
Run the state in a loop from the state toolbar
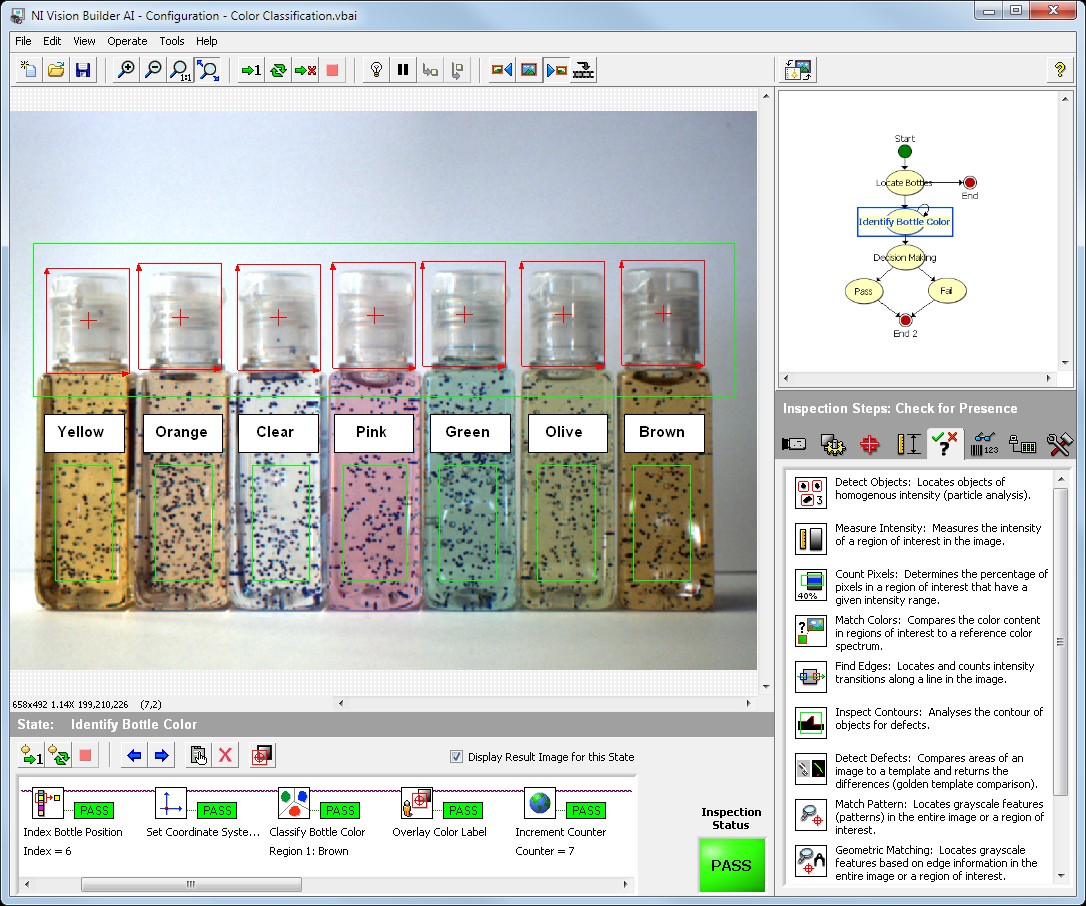[59, 755]
